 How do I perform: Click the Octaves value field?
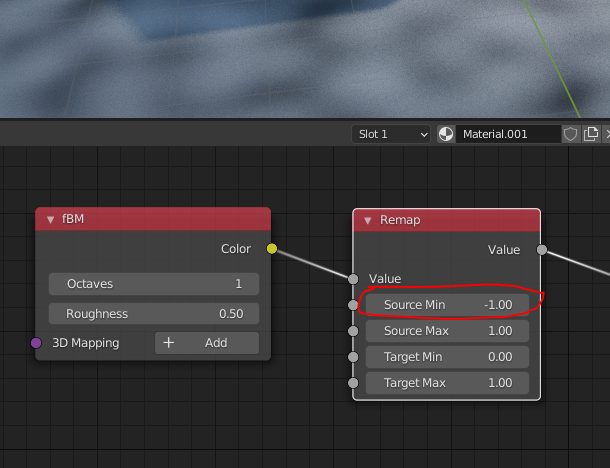click(154, 284)
